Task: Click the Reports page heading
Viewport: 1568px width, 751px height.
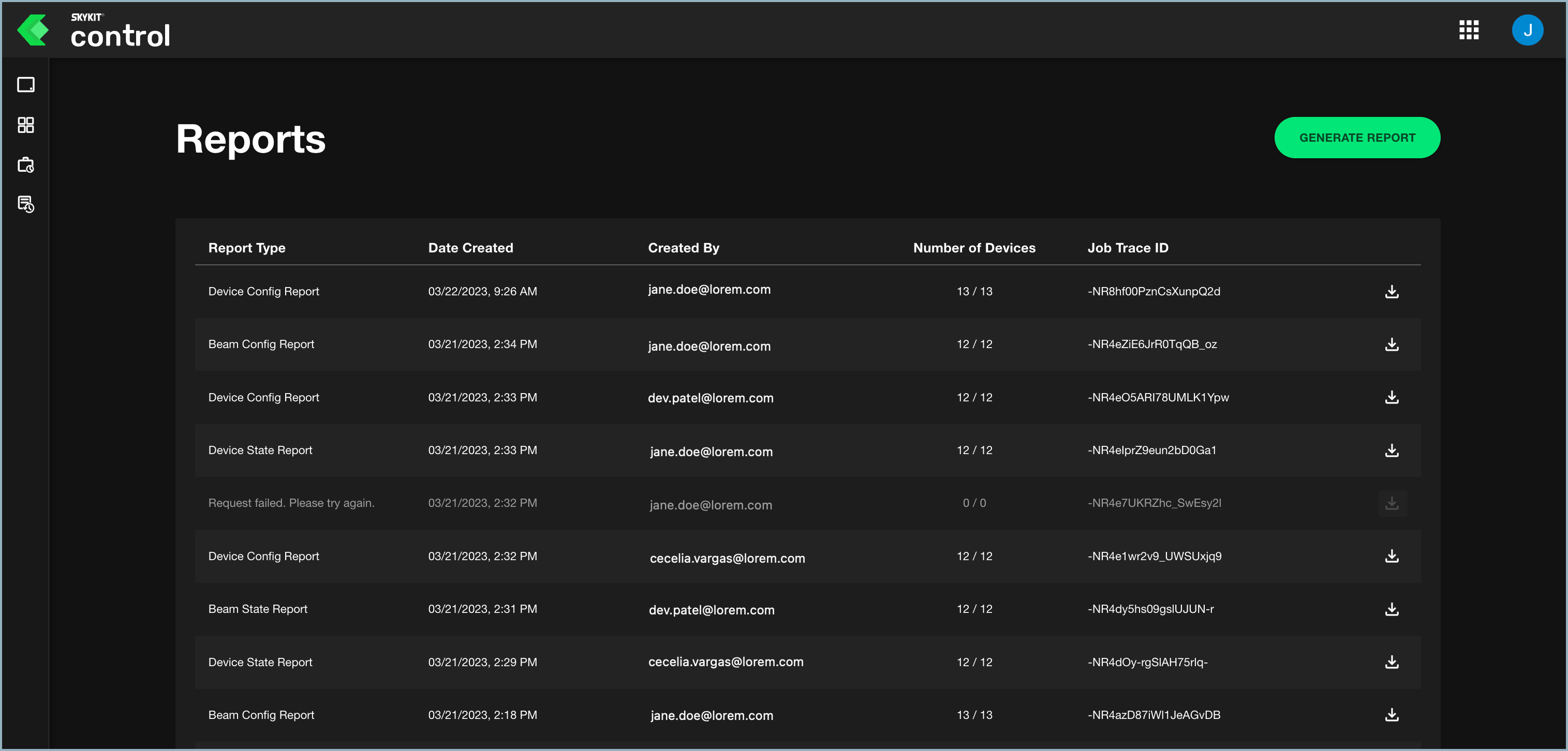Action: pyautogui.click(x=251, y=139)
